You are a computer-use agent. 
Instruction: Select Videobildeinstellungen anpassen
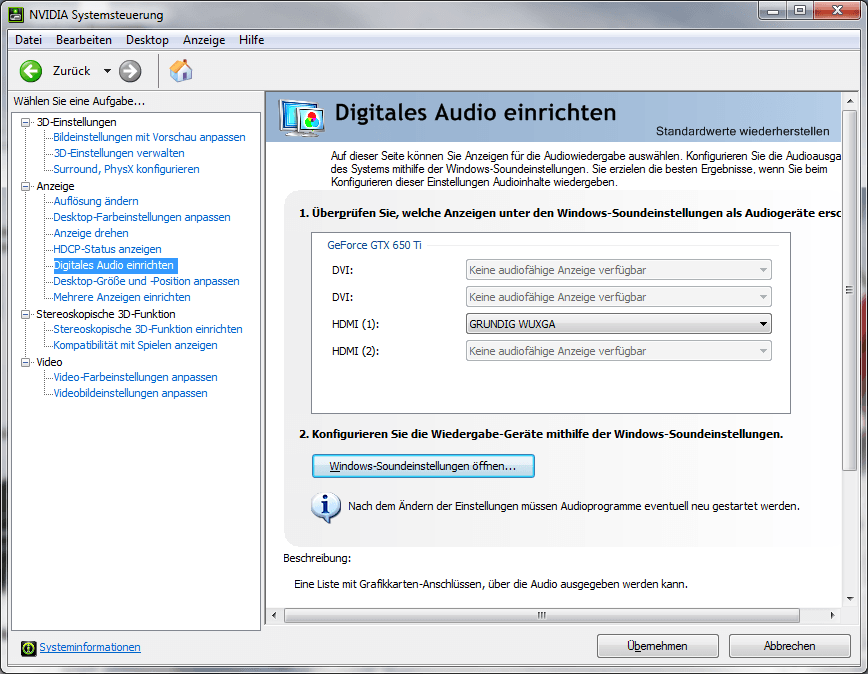(x=130, y=394)
